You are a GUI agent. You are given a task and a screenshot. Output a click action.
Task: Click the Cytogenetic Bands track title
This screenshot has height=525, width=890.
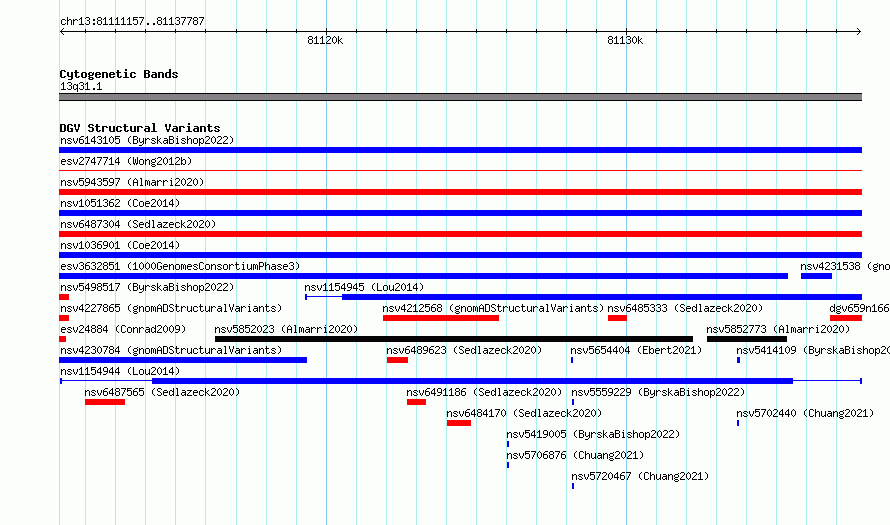(x=119, y=74)
